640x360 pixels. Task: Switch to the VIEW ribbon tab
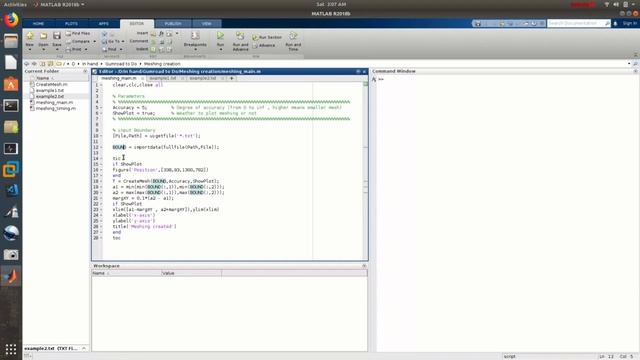coord(207,24)
